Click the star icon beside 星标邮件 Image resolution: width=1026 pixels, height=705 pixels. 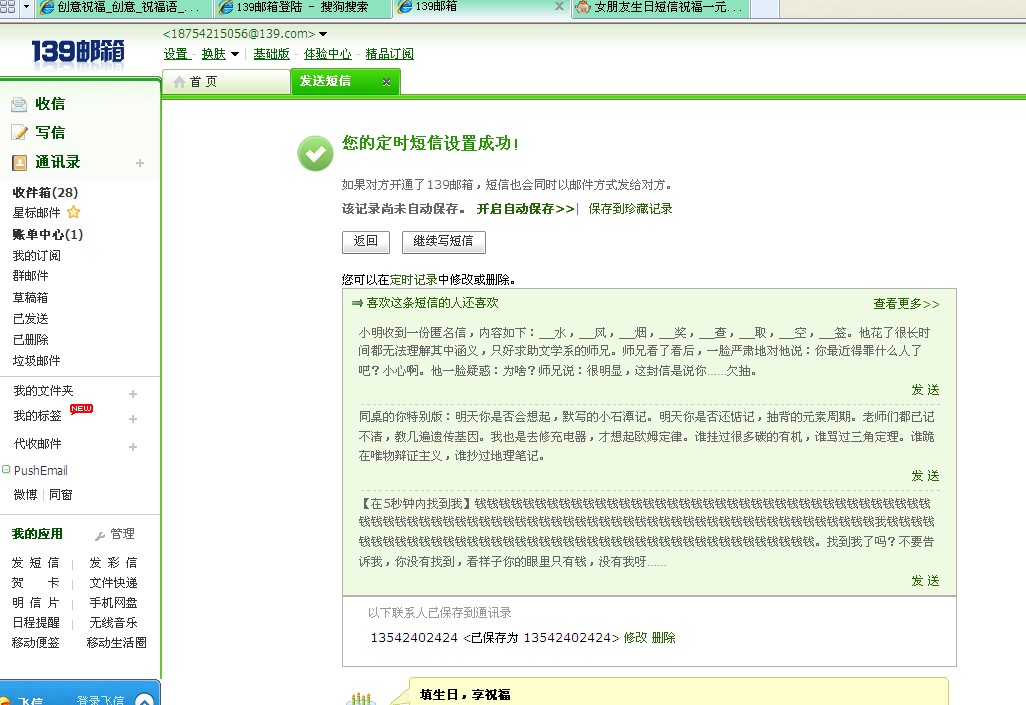73,212
